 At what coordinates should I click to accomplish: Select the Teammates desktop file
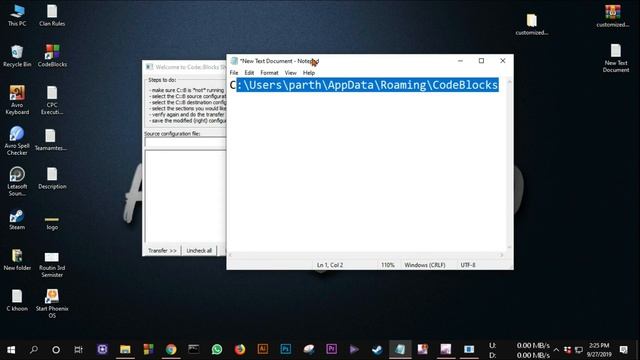[51, 140]
